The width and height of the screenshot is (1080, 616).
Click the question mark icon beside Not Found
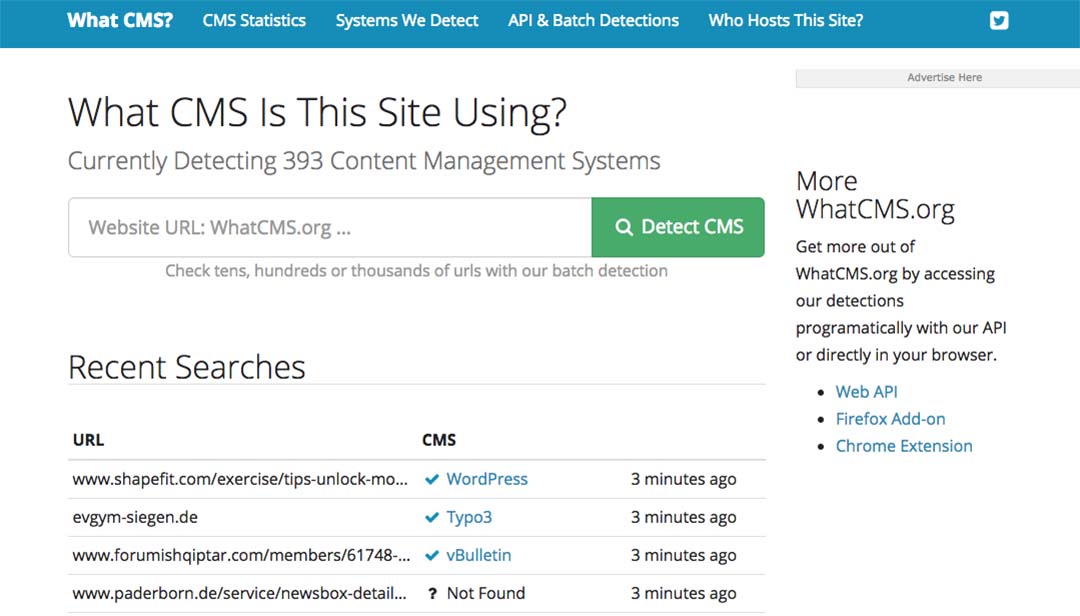432,594
